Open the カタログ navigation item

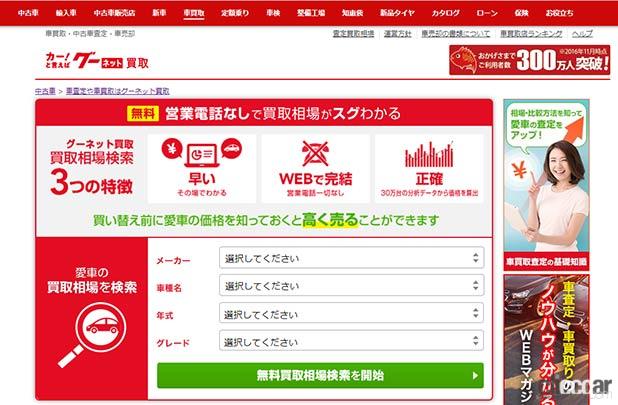pyautogui.click(x=446, y=13)
